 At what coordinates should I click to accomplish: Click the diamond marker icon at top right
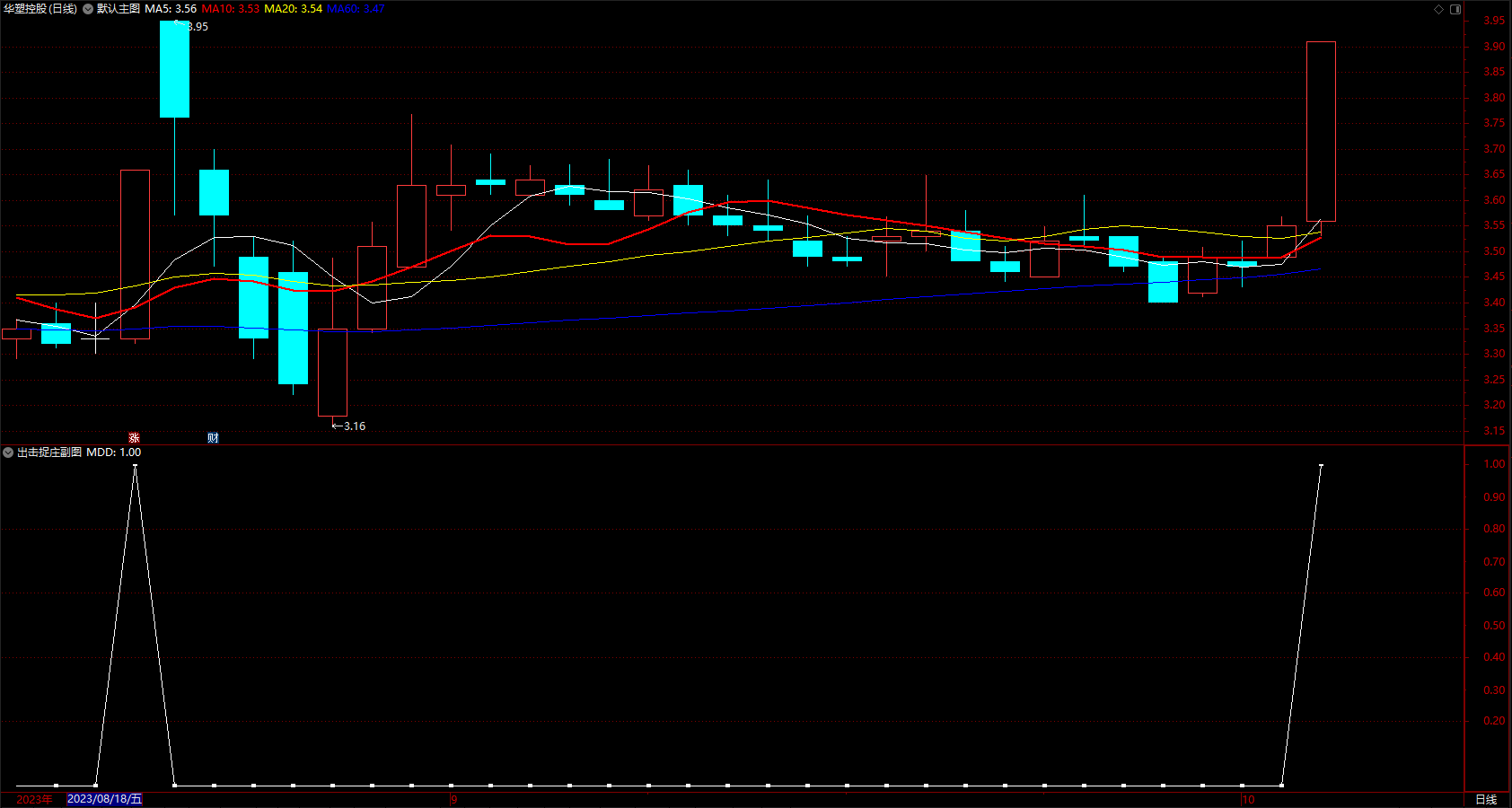1438,9
